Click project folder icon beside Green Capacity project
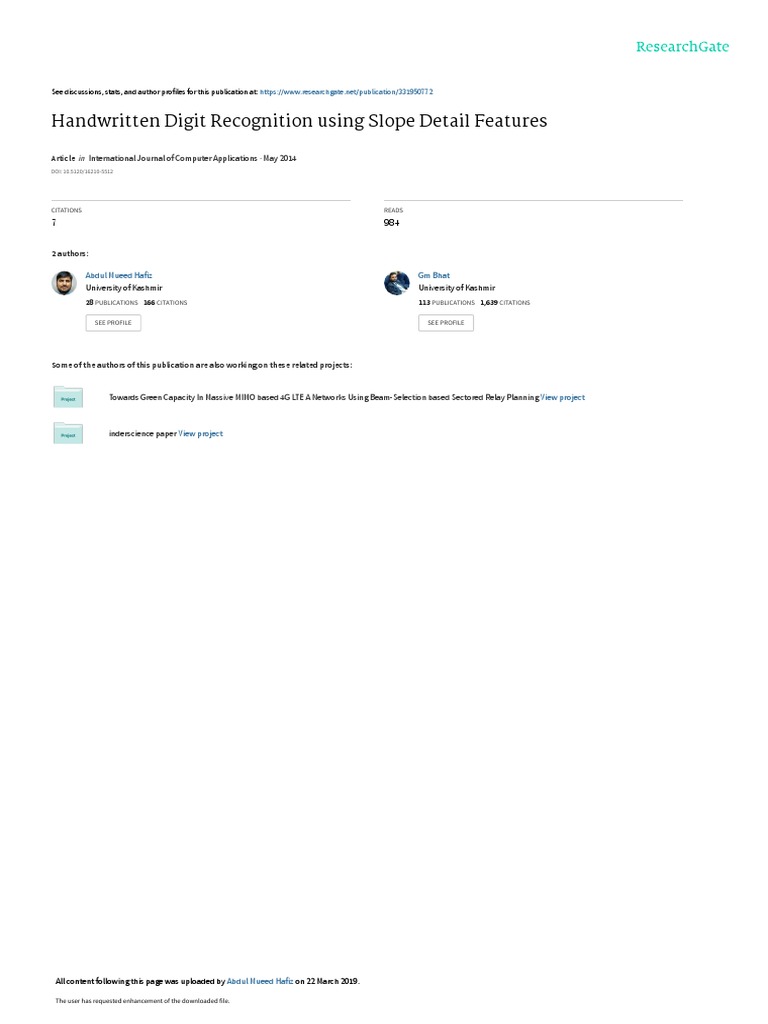768x1024 pixels. point(68,397)
